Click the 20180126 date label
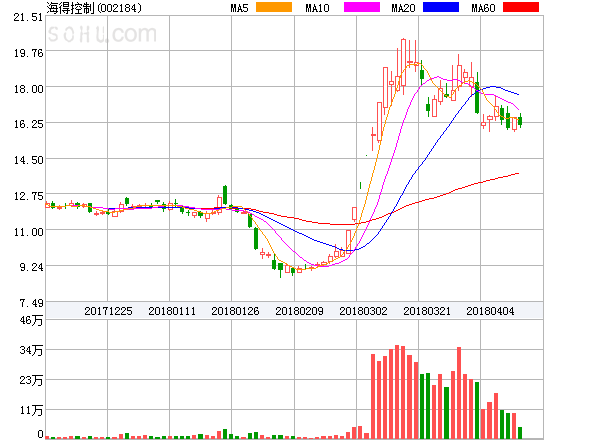Screen dimensions: 600x440 (235, 311)
